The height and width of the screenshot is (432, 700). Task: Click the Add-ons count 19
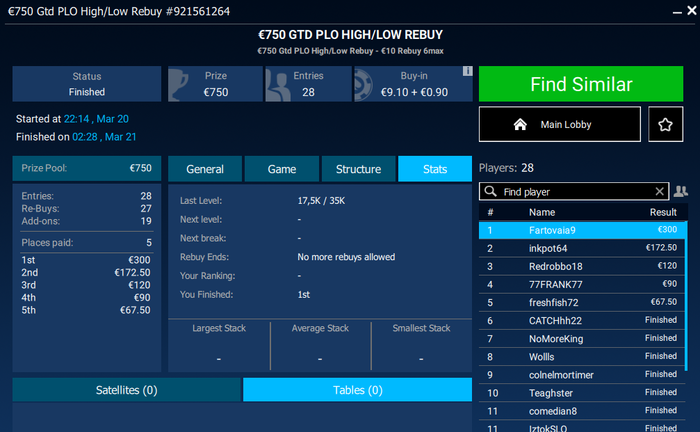coord(146,221)
